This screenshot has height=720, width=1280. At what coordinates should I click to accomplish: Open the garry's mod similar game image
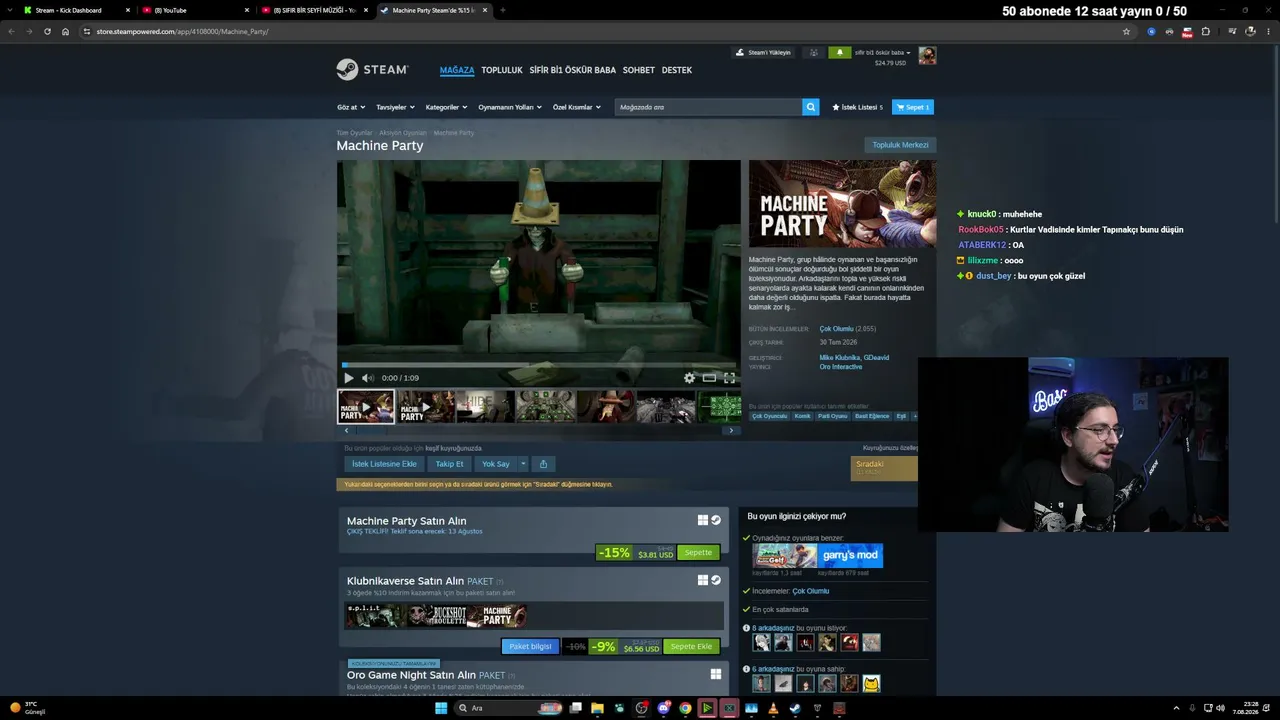(x=850, y=556)
